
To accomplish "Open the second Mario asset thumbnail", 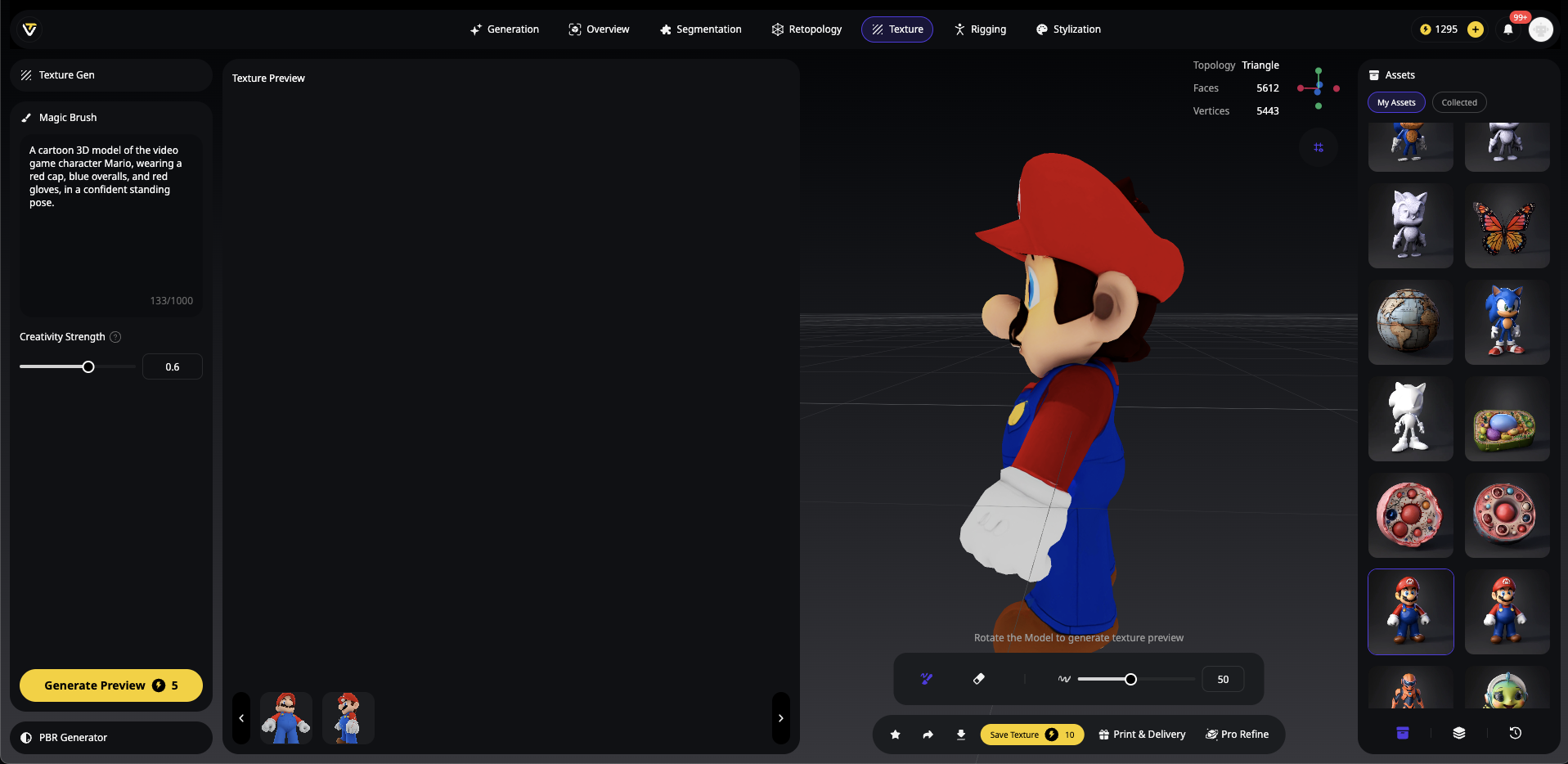I will coord(1507,612).
